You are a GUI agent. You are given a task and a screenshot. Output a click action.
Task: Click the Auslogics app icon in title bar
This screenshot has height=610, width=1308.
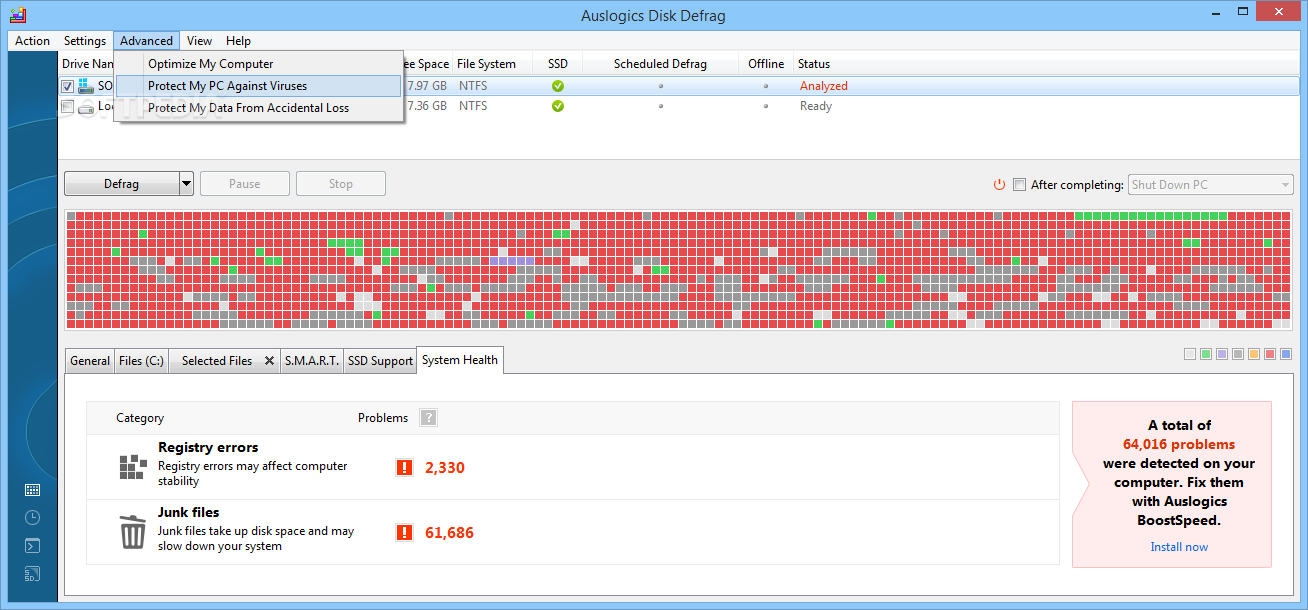tap(19, 15)
